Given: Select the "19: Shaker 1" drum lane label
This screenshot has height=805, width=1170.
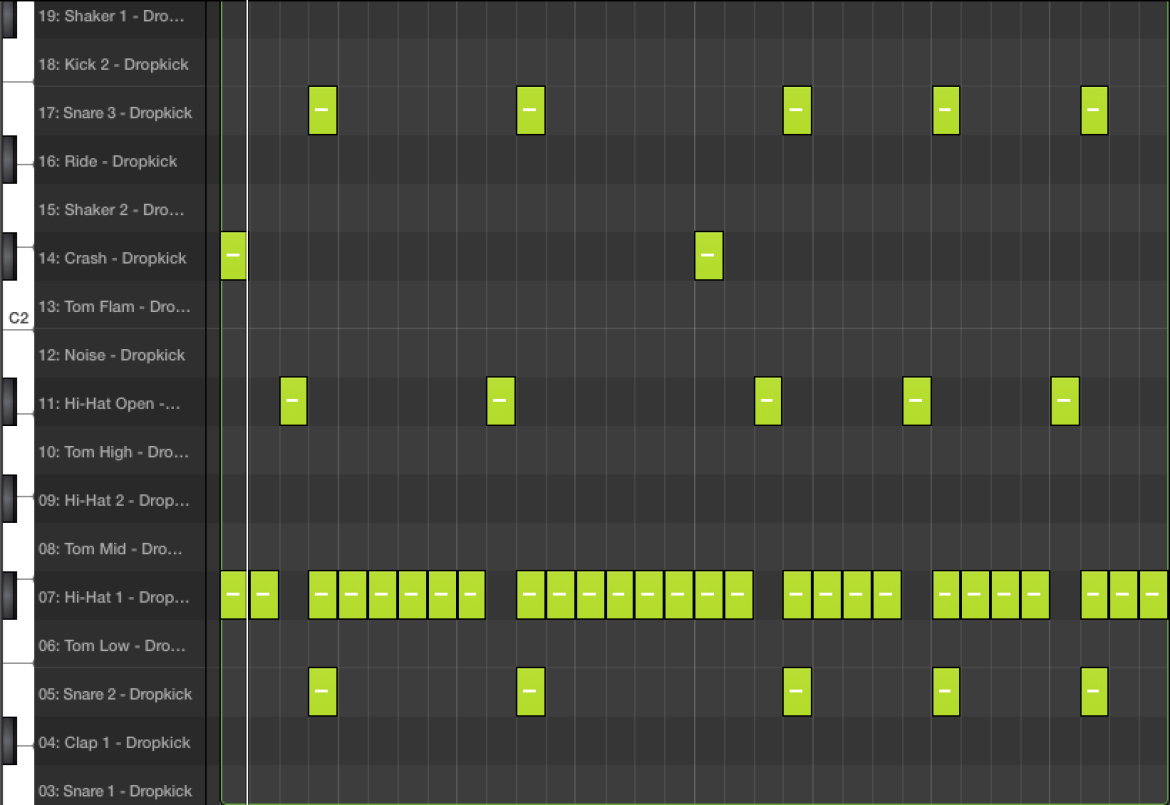Looking at the screenshot, I should (x=111, y=16).
